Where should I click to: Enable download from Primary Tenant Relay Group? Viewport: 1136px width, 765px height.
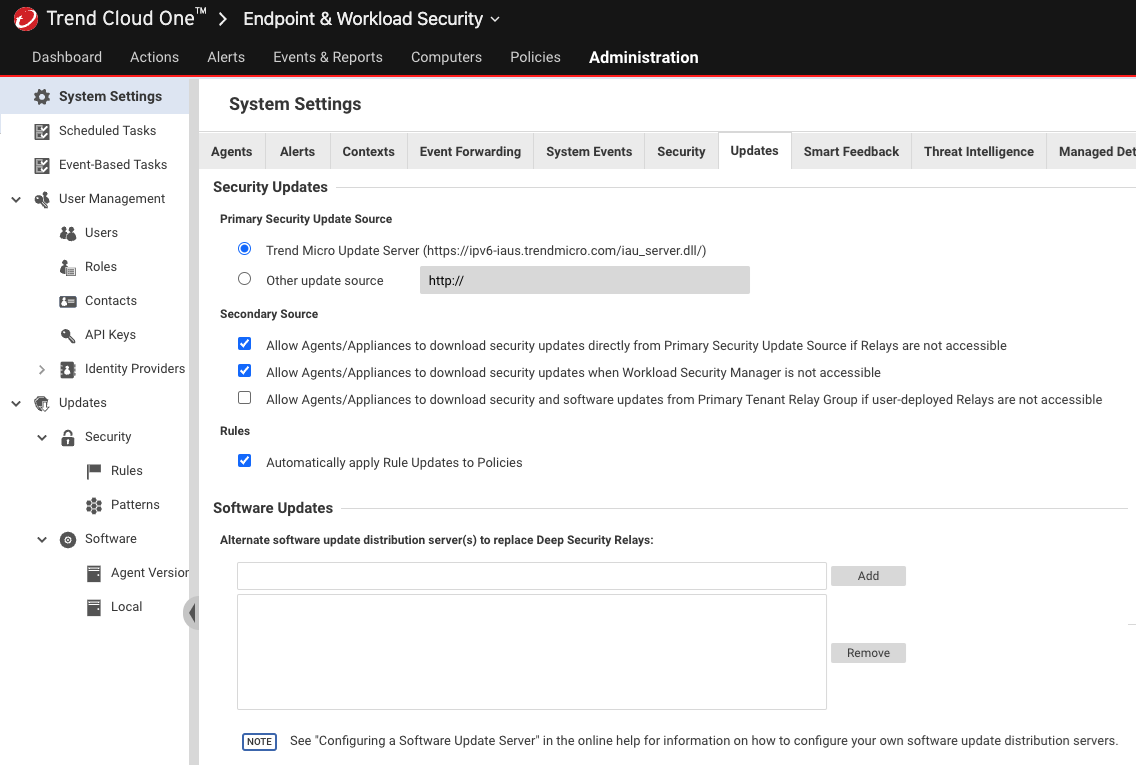(245, 398)
